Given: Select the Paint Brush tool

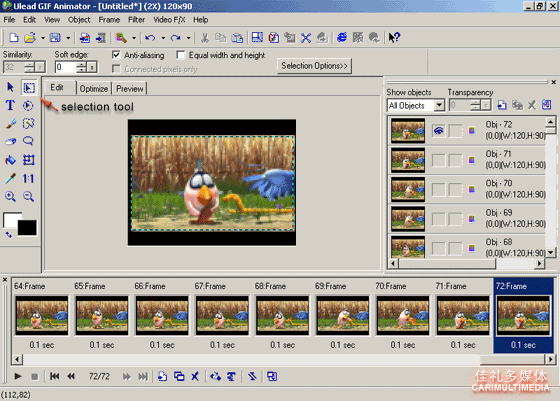Looking at the screenshot, I should (x=10, y=124).
